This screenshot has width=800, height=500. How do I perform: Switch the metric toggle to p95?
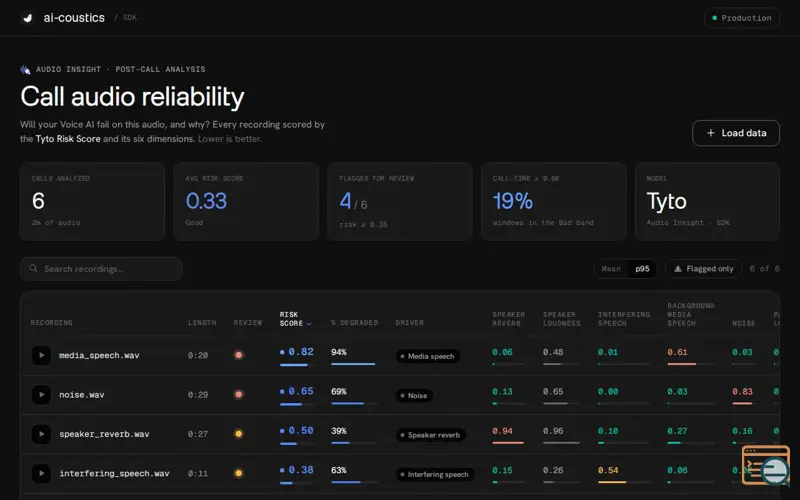click(x=642, y=269)
